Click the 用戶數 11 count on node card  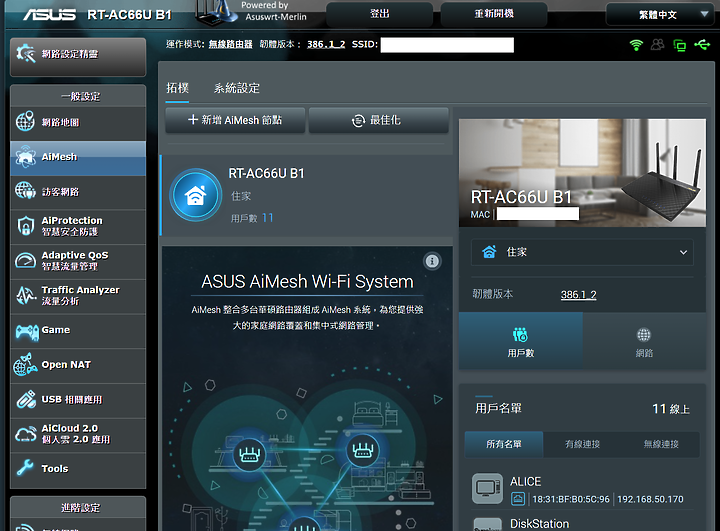point(252,218)
